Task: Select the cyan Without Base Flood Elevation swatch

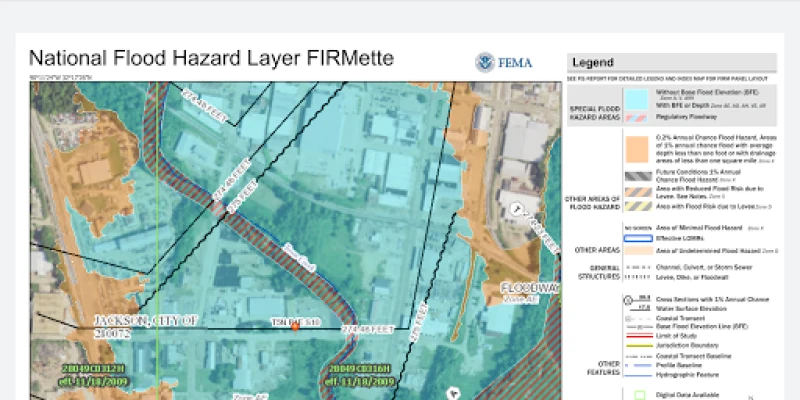Action: pyautogui.click(x=636, y=99)
